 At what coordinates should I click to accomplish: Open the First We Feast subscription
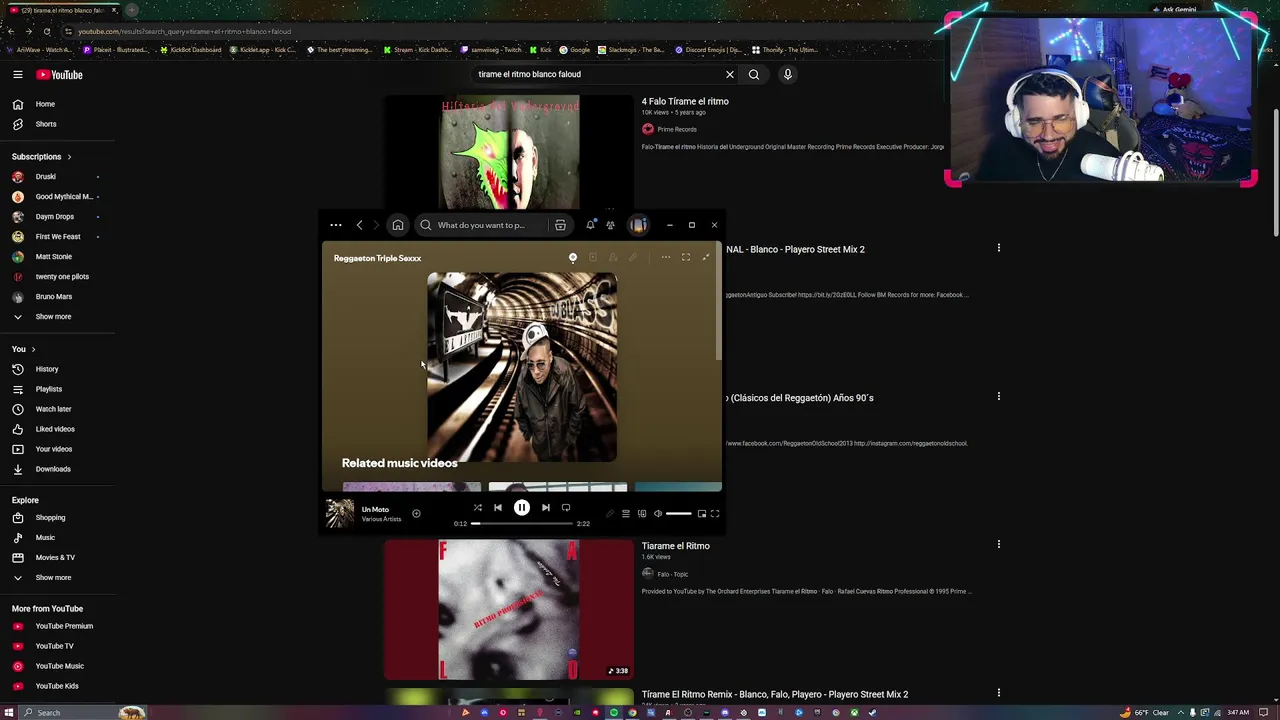pyautogui.click(x=57, y=237)
